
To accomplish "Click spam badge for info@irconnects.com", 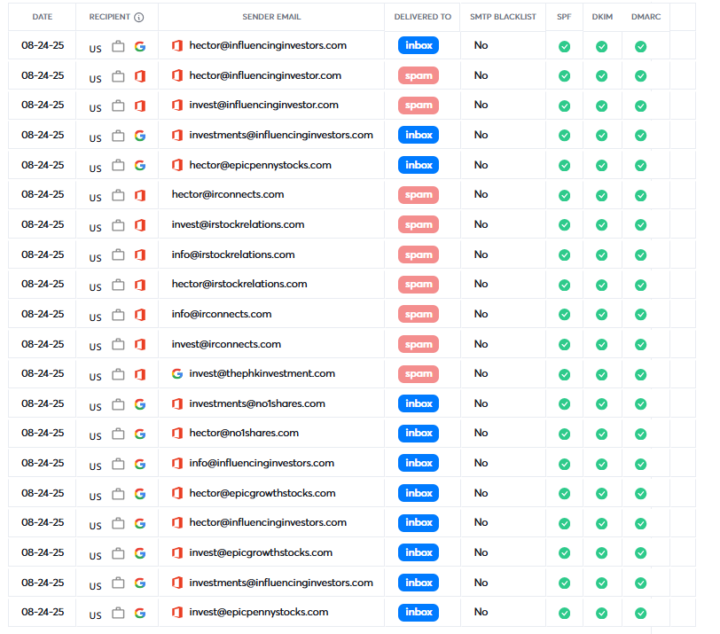I will (x=418, y=314).
